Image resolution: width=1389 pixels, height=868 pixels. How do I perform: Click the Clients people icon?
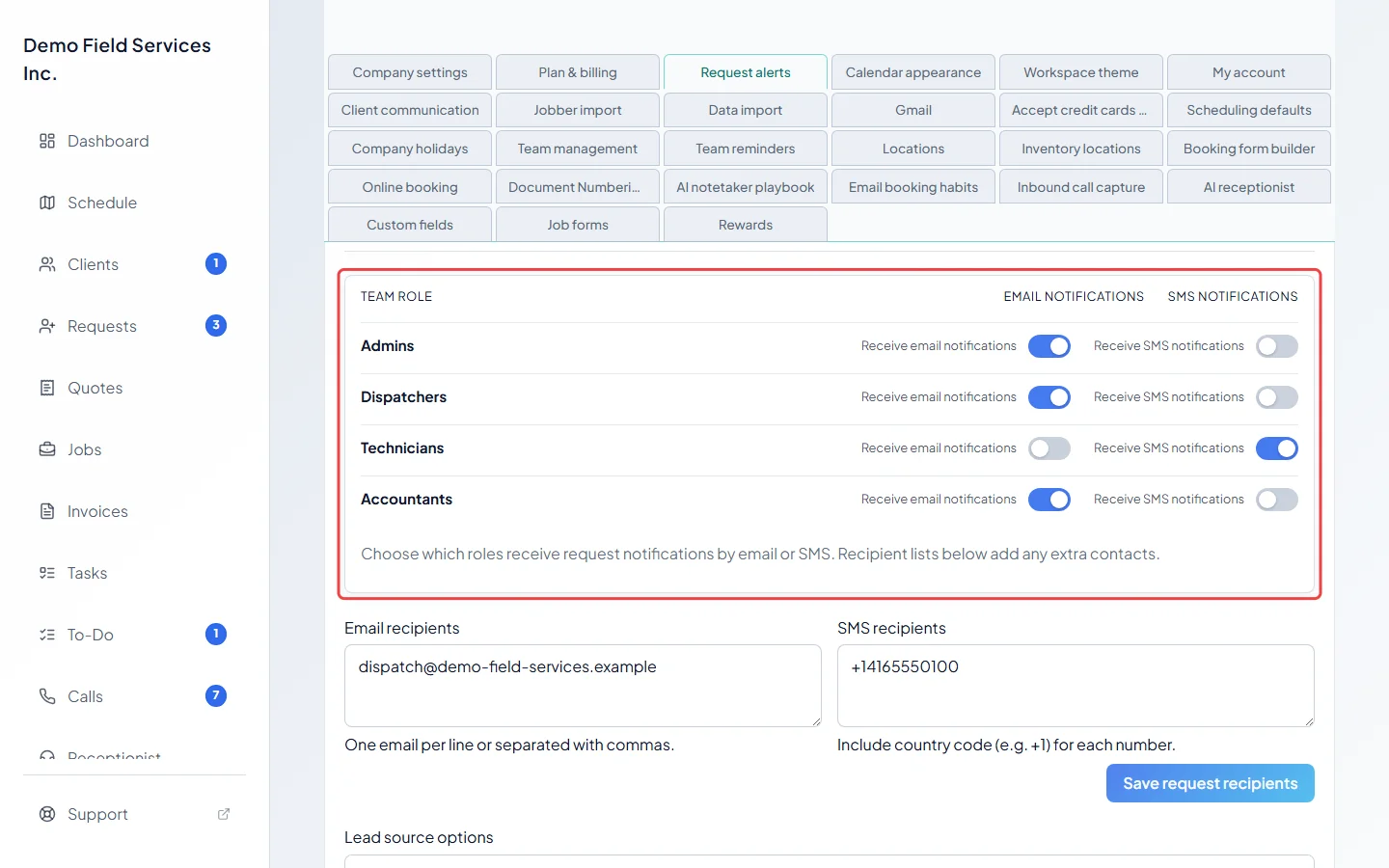tap(47, 264)
